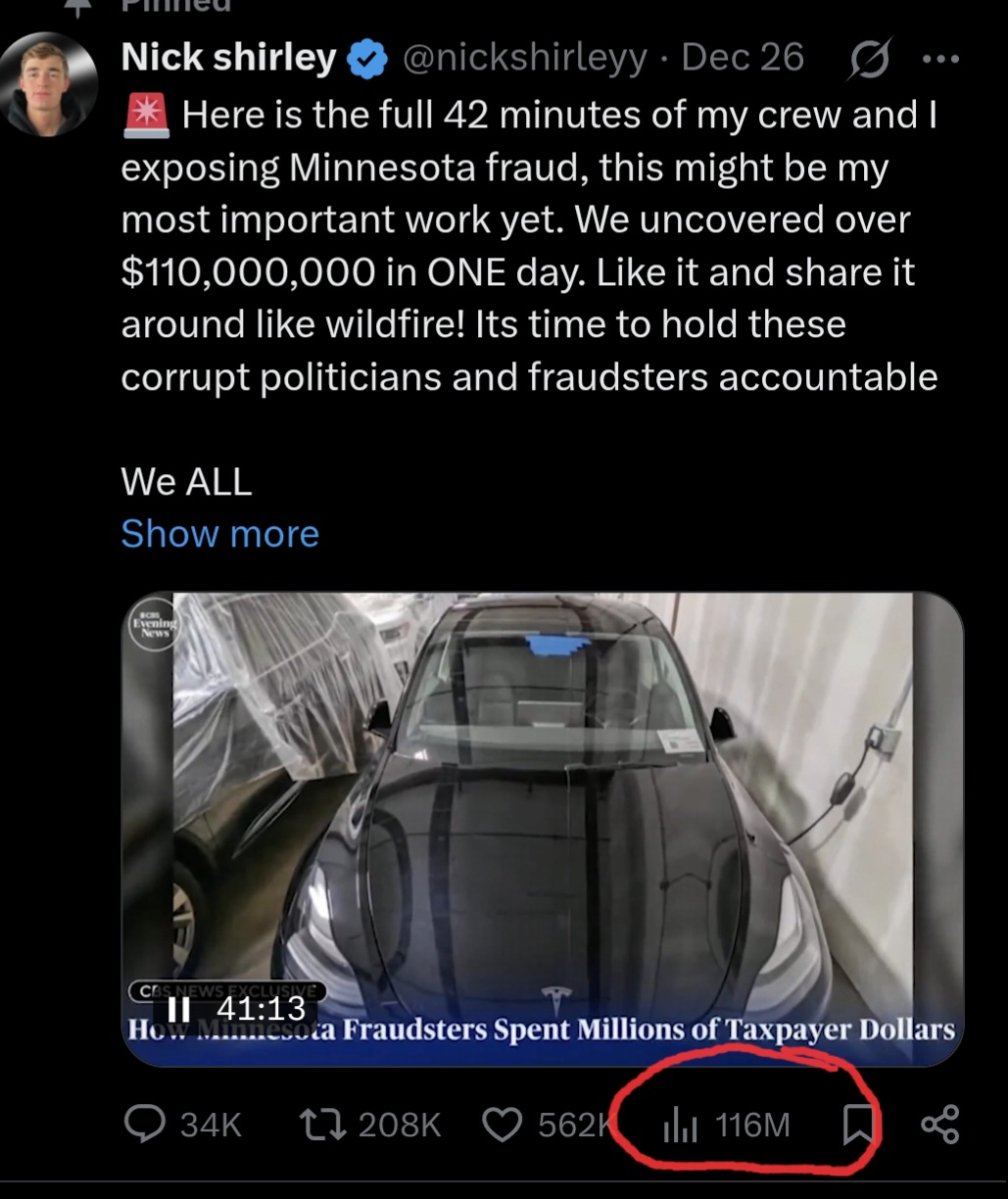
Task: Like the post with heart icon
Action: point(504,1125)
